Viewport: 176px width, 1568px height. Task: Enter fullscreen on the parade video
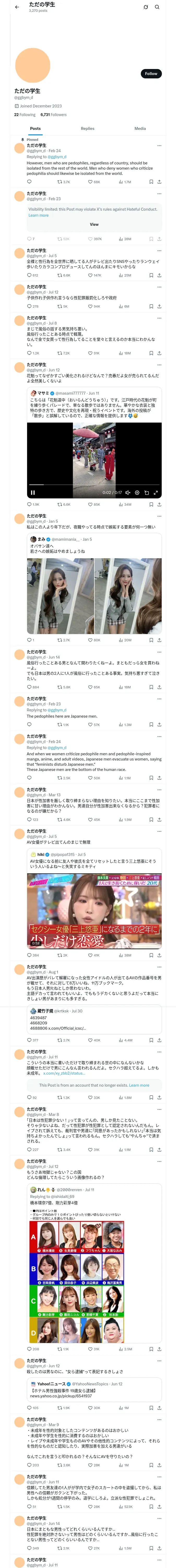point(155,492)
